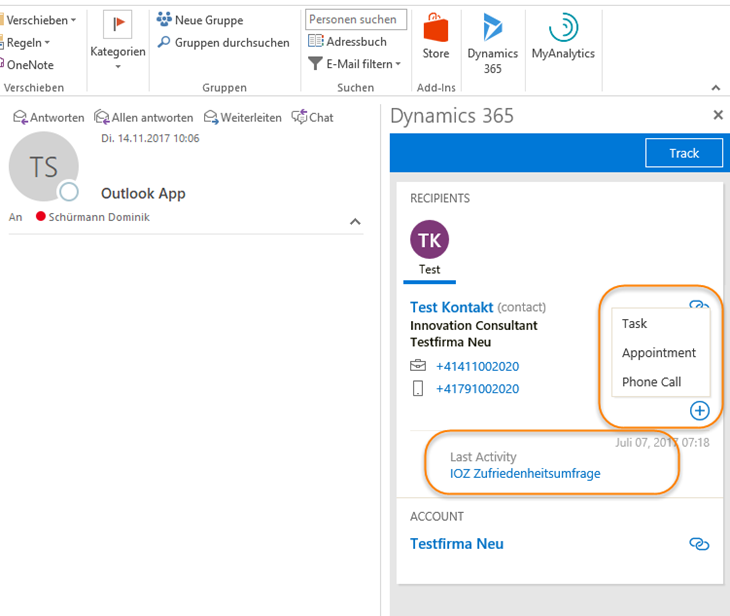This screenshot has height=616, width=730.
Task: Click the plus add-activity icon
Action: (x=699, y=411)
